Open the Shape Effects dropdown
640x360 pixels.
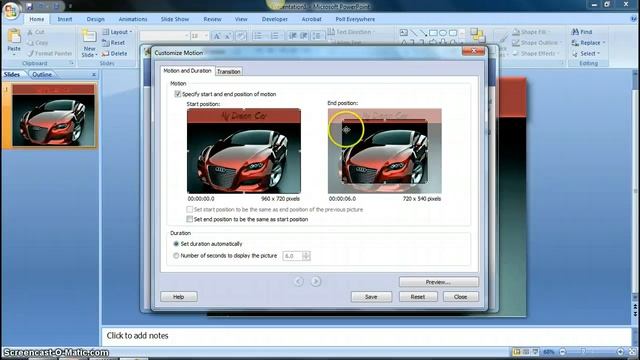pos(536,53)
